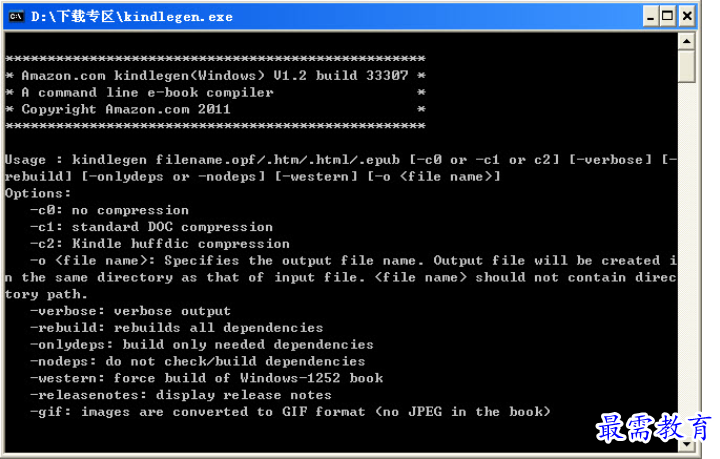Viewport: 720px width, 459px height.
Task: Click the '-c1: standard DOC compression' line
Action: click(151, 227)
